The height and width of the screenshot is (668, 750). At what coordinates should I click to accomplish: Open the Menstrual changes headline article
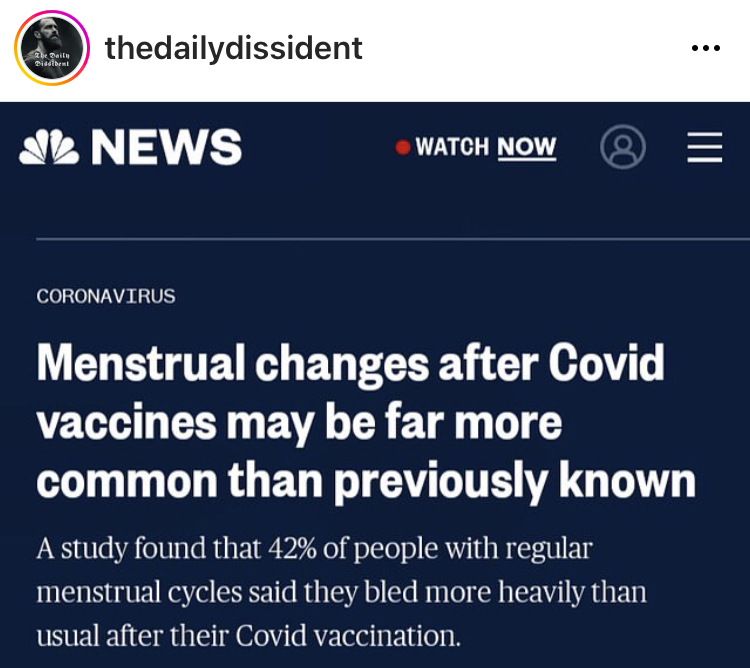366,422
